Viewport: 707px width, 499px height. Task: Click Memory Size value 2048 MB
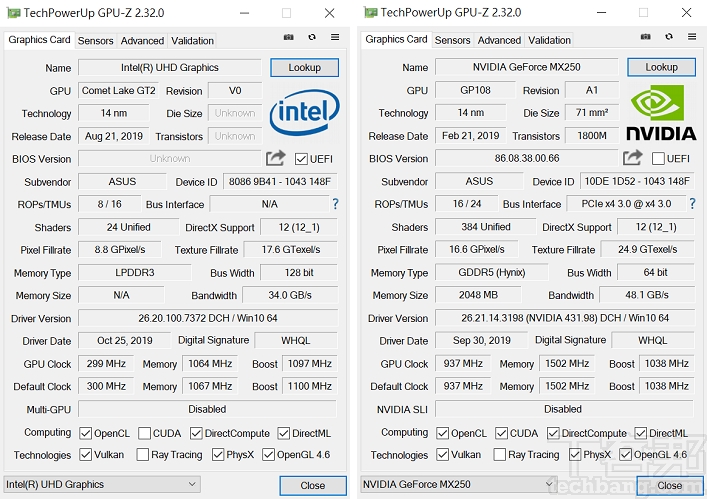point(478,295)
